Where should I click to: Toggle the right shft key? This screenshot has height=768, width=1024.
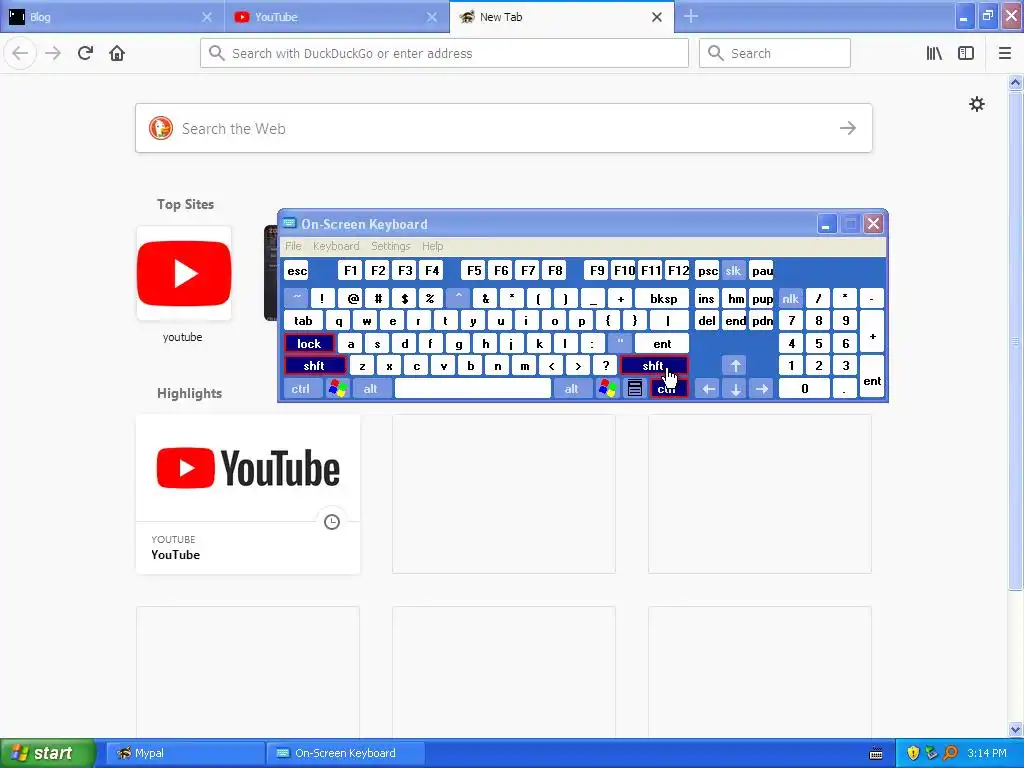(x=654, y=366)
